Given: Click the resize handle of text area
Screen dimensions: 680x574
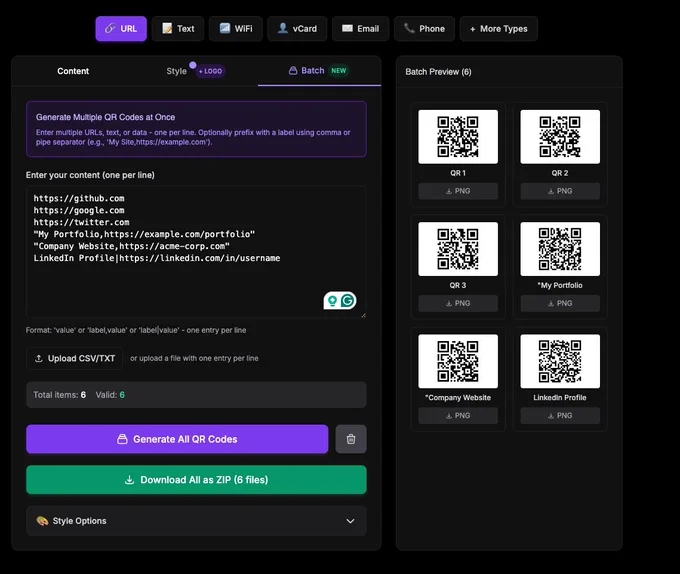Looking at the screenshot, I should coord(363,315).
